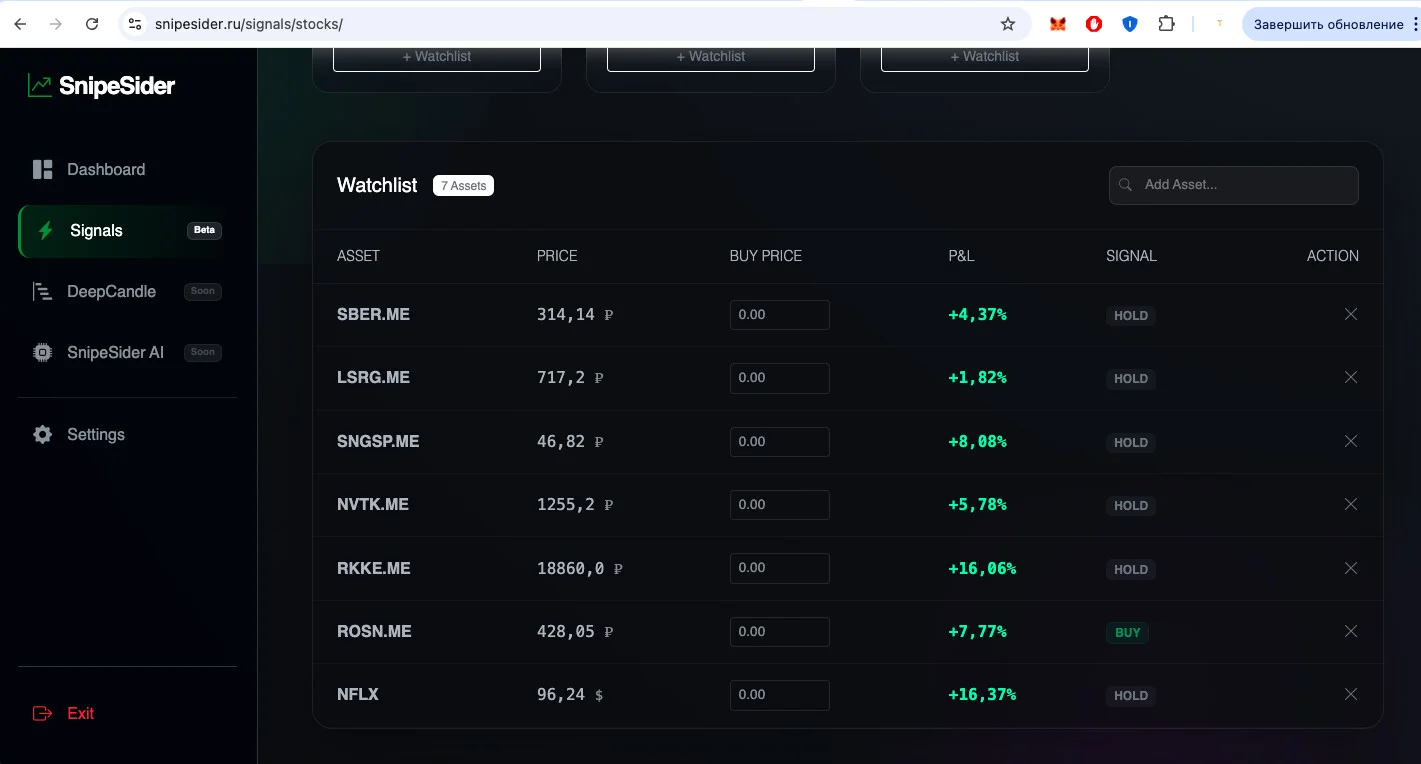Delete RKKE.ME row with its X icon

(1351, 568)
